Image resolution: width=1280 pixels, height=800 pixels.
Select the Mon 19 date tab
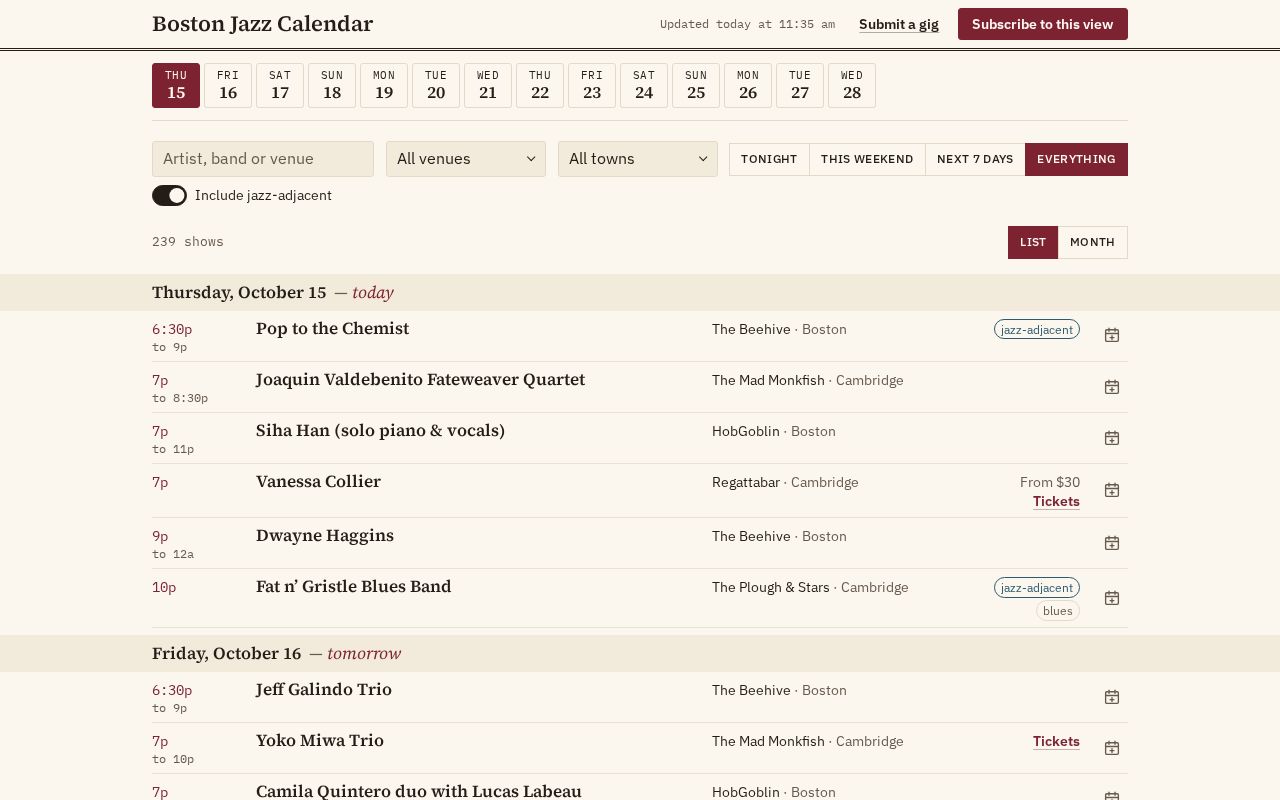click(x=384, y=85)
